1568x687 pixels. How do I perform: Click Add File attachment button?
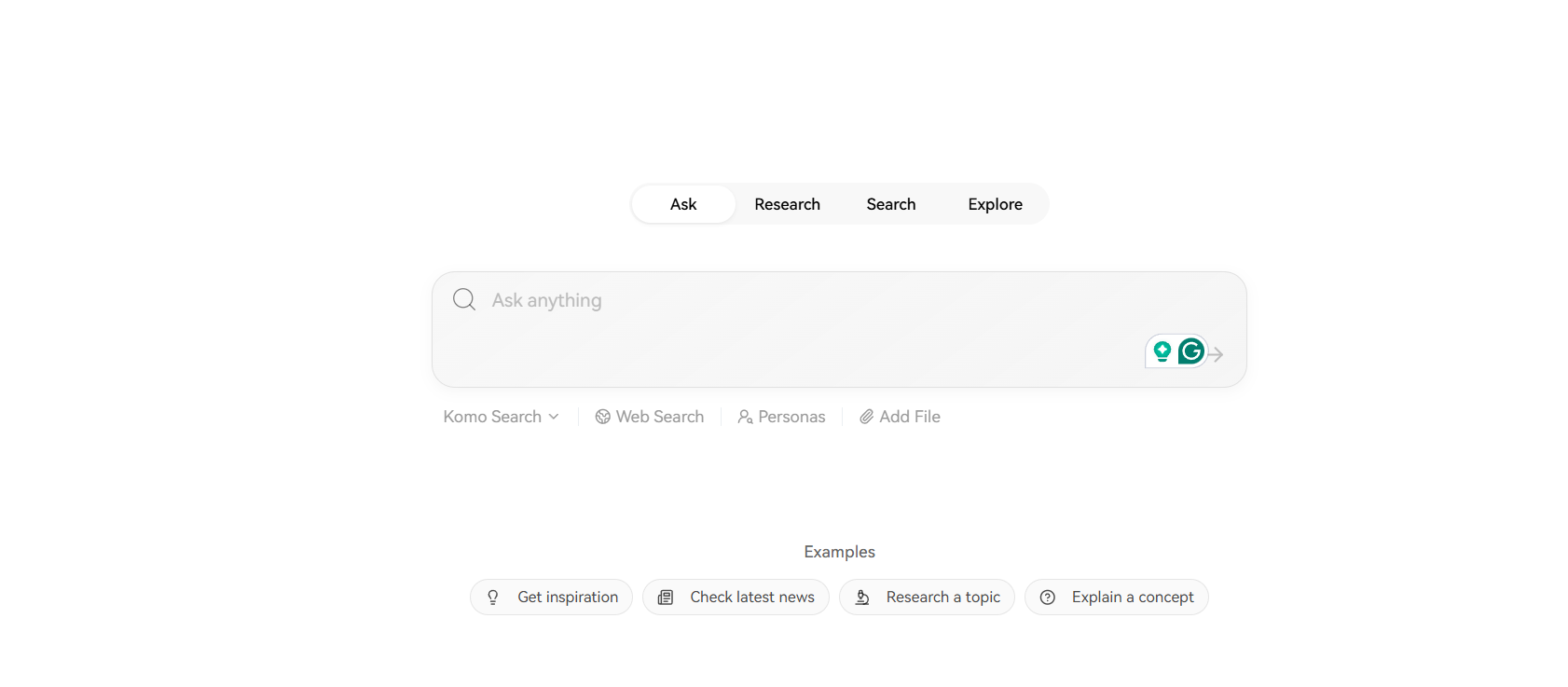[900, 417]
